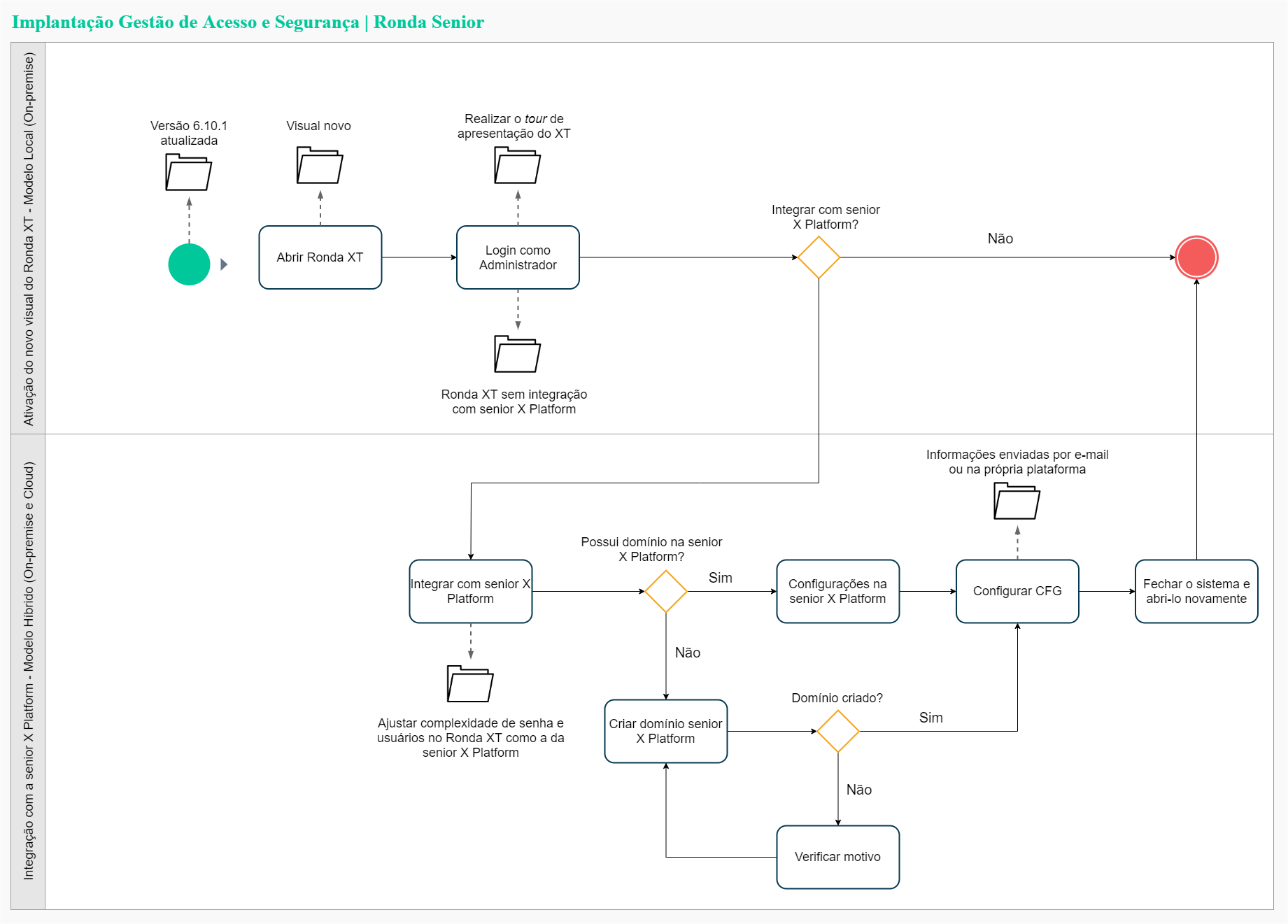Click the Realizar o tour de apresentação label
Image resolution: width=1288 pixels, height=924 pixels.
514,126
